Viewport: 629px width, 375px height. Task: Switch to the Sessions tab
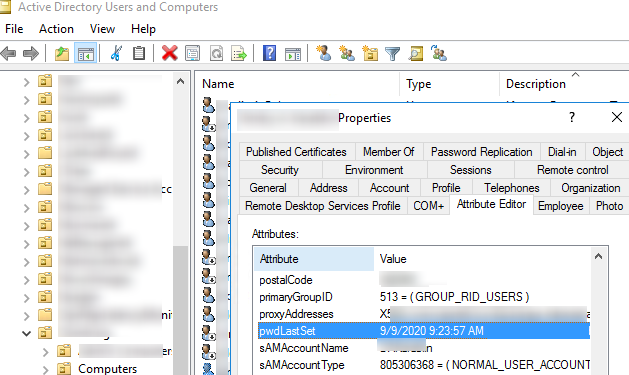coord(471,170)
